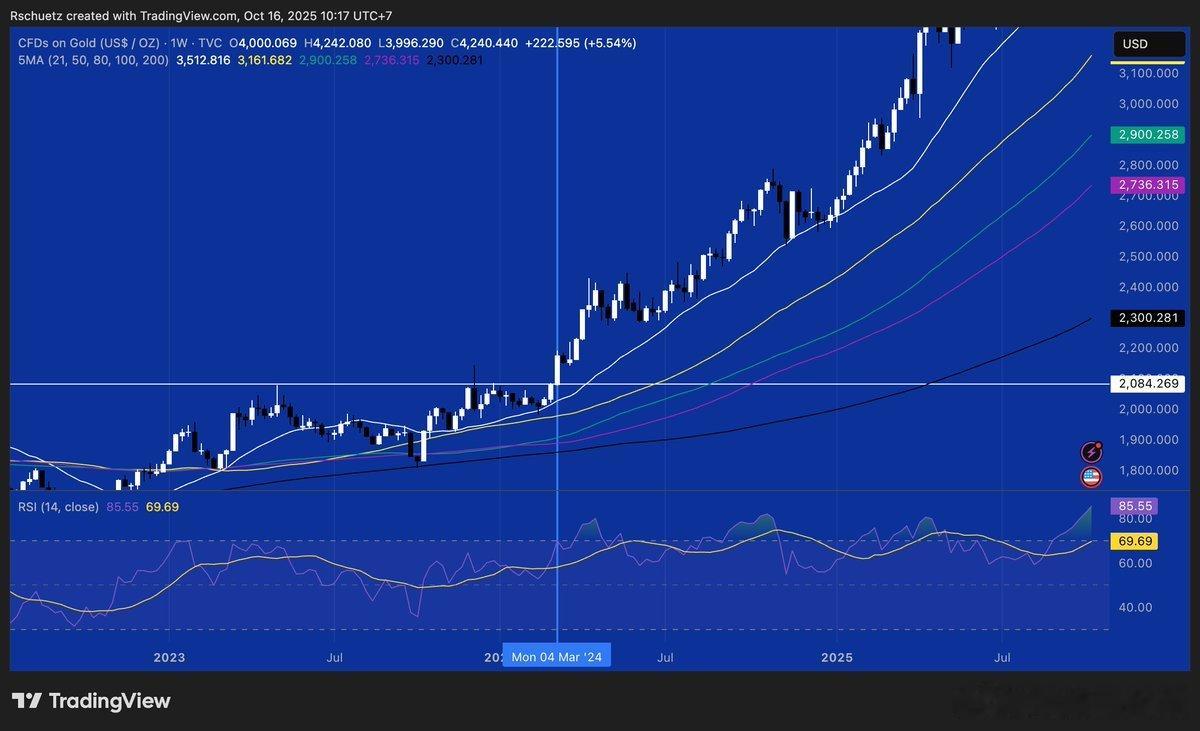Screen dimensions: 1200x731
Task: Click the Rschuetz created with TradingView.com header
Action: point(203,14)
